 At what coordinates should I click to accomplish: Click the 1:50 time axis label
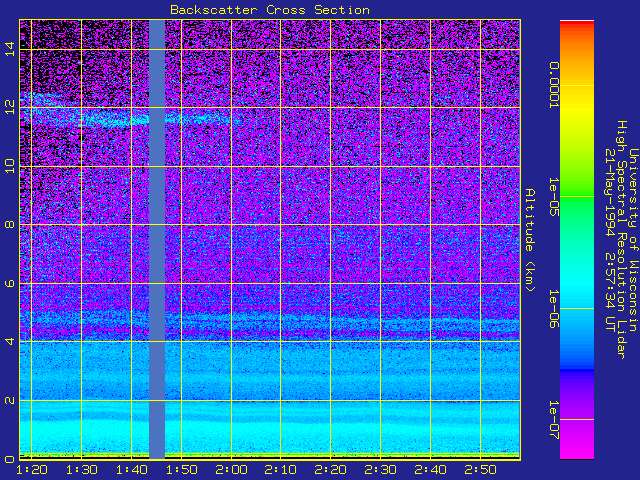181,470
